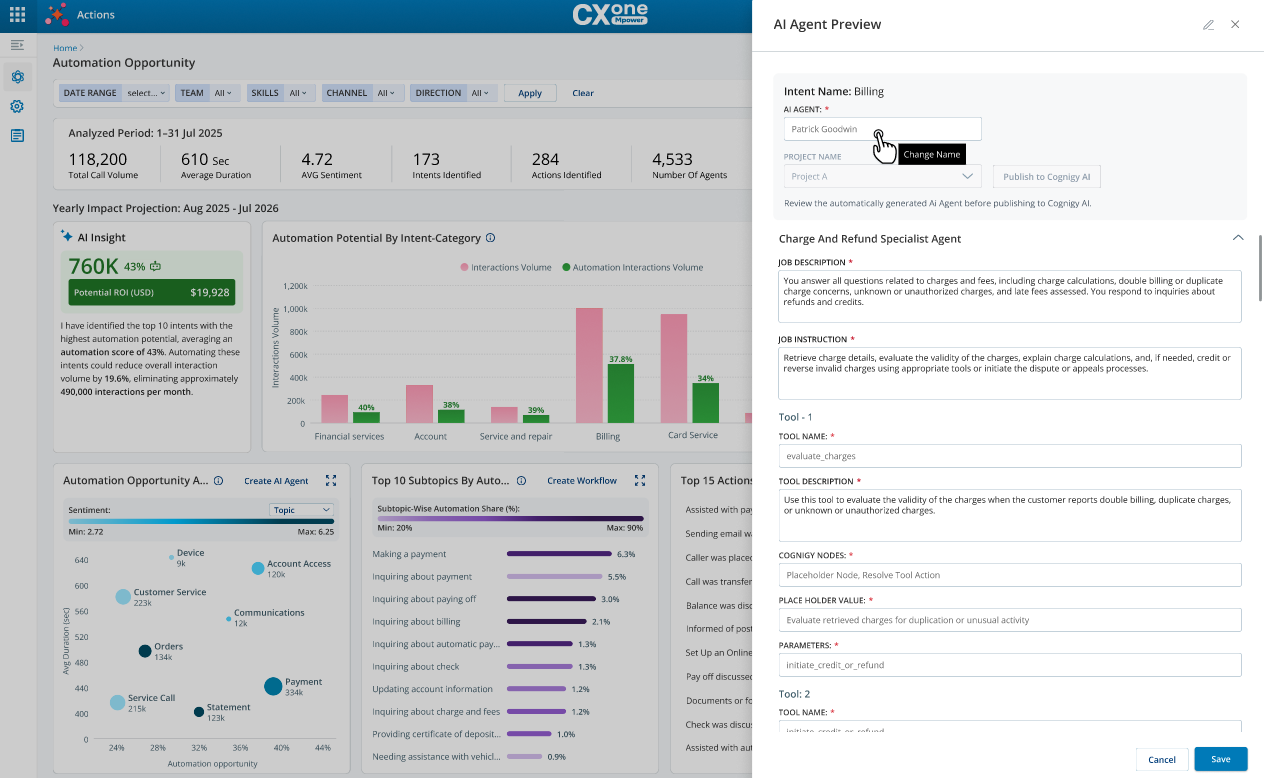Open the DATE RANGE filter dropdown
The width and height of the screenshot is (1264, 778).
[x=114, y=93]
